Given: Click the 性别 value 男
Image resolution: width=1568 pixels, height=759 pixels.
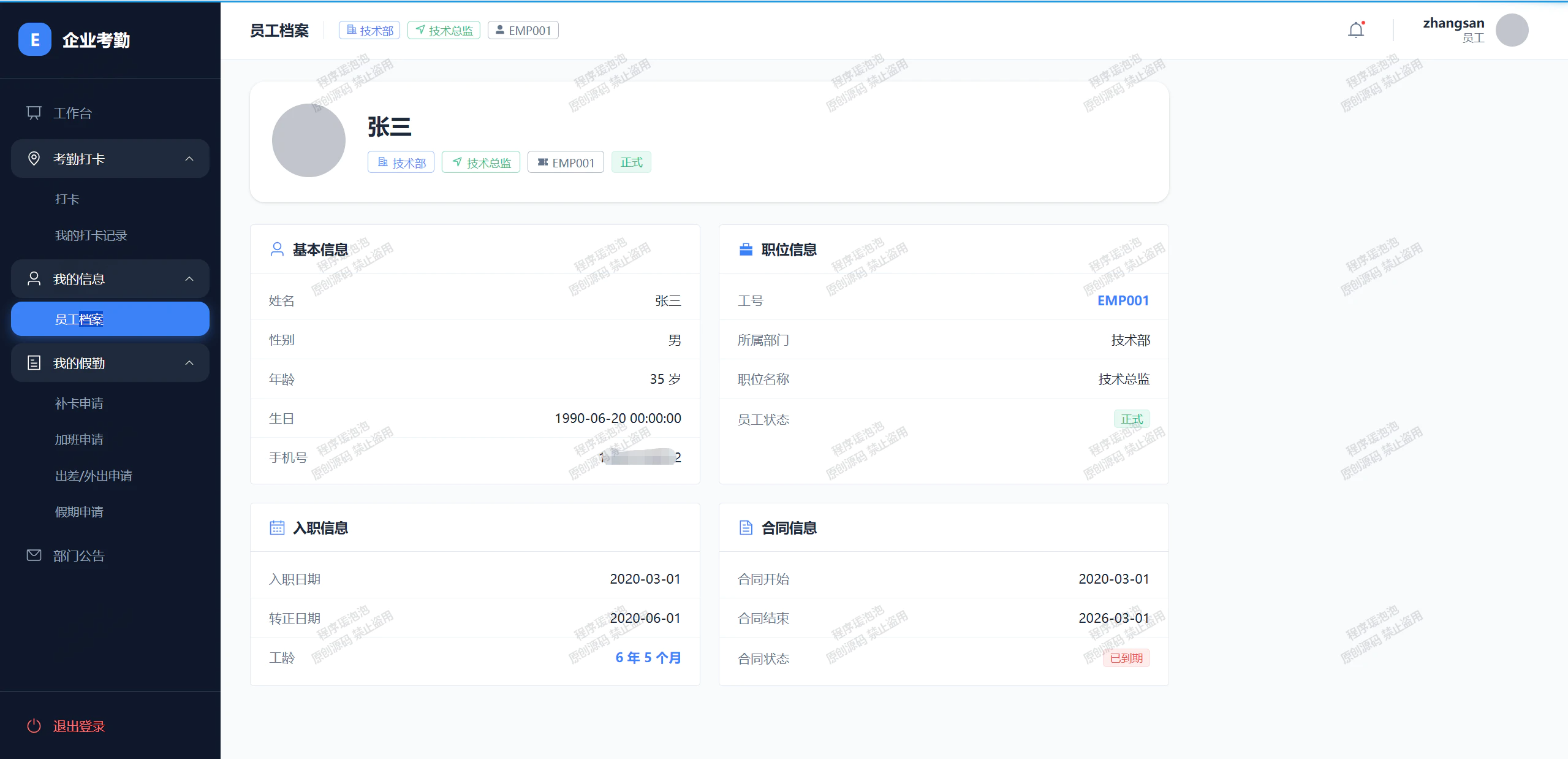Looking at the screenshot, I should [675, 340].
